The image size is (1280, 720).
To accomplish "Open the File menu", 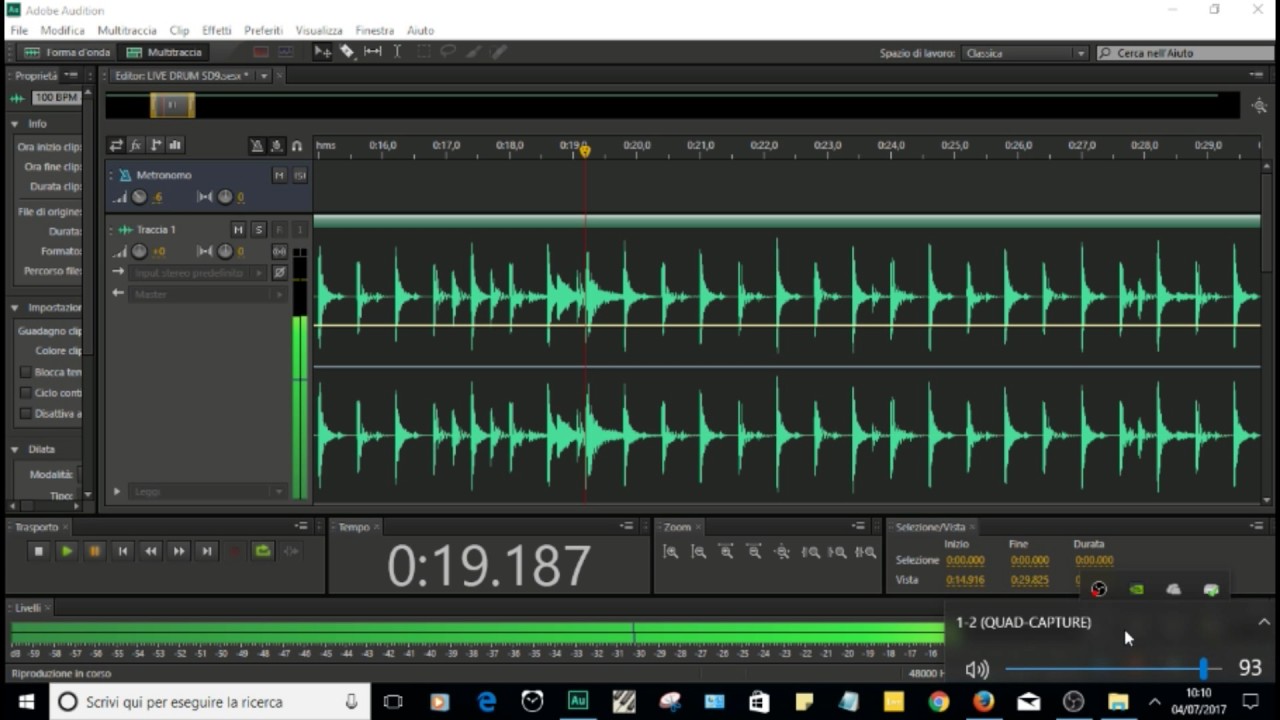I will pyautogui.click(x=19, y=31).
